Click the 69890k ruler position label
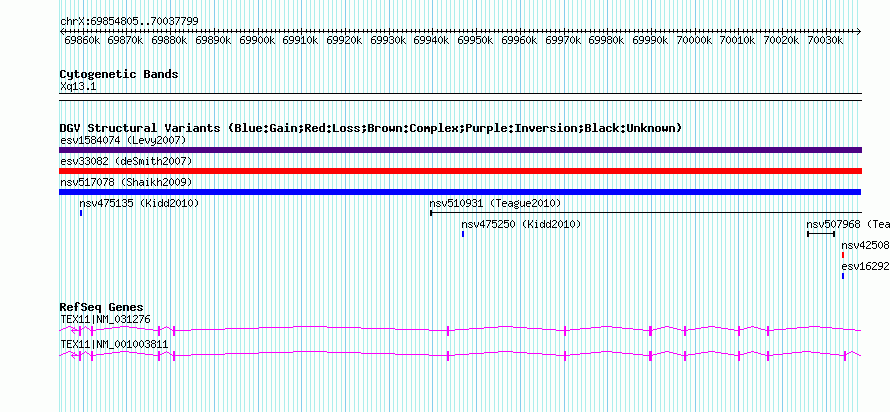The image size is (890, 412). [x=213, y=40]
